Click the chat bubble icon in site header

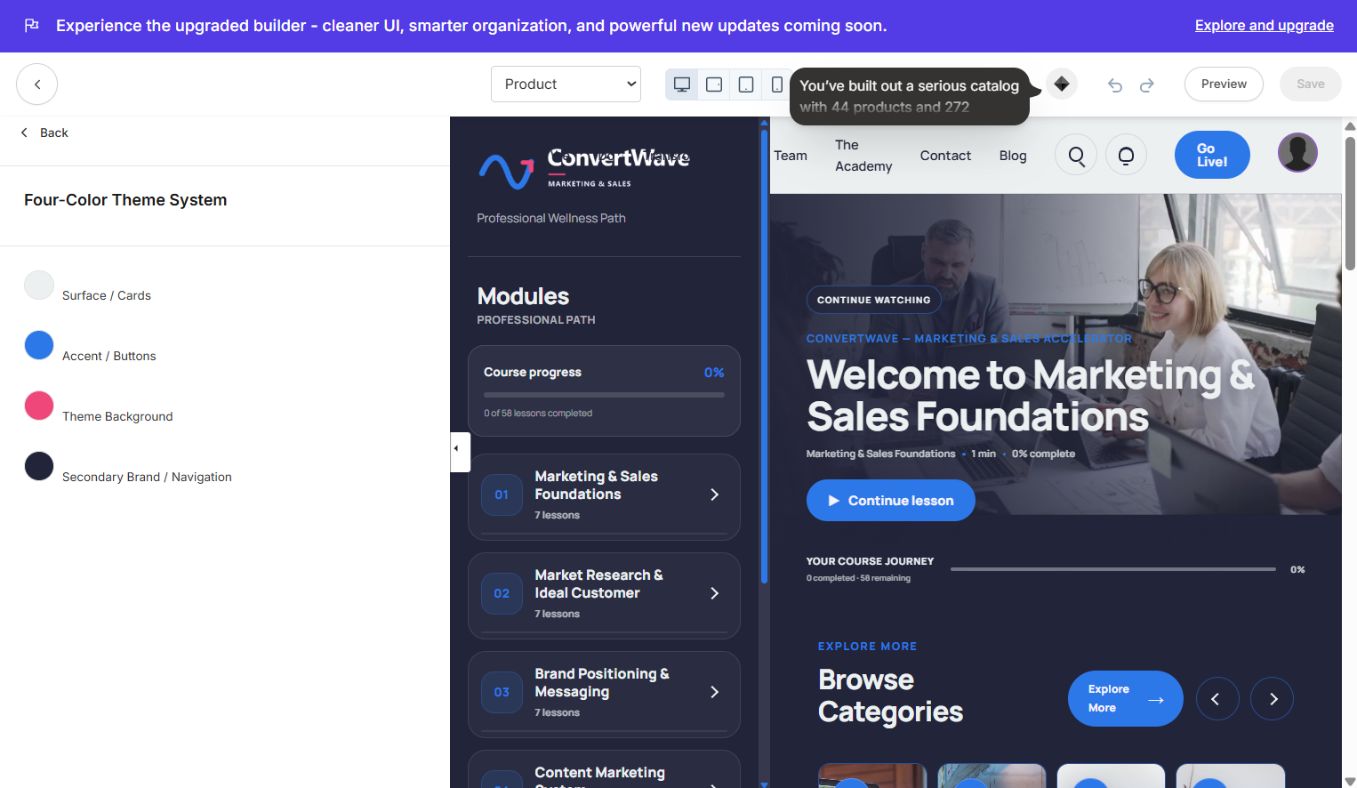click(x=1126, y=155)
